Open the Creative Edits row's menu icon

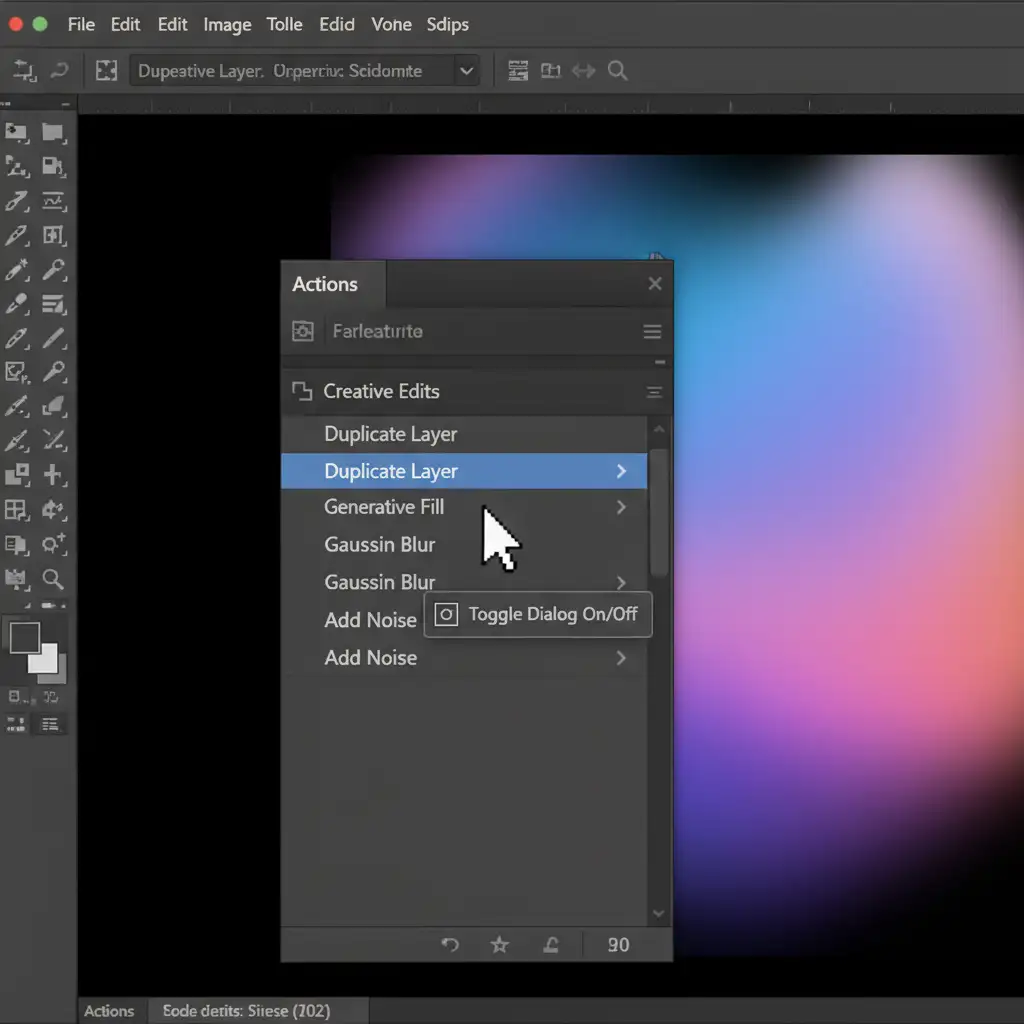654,393
